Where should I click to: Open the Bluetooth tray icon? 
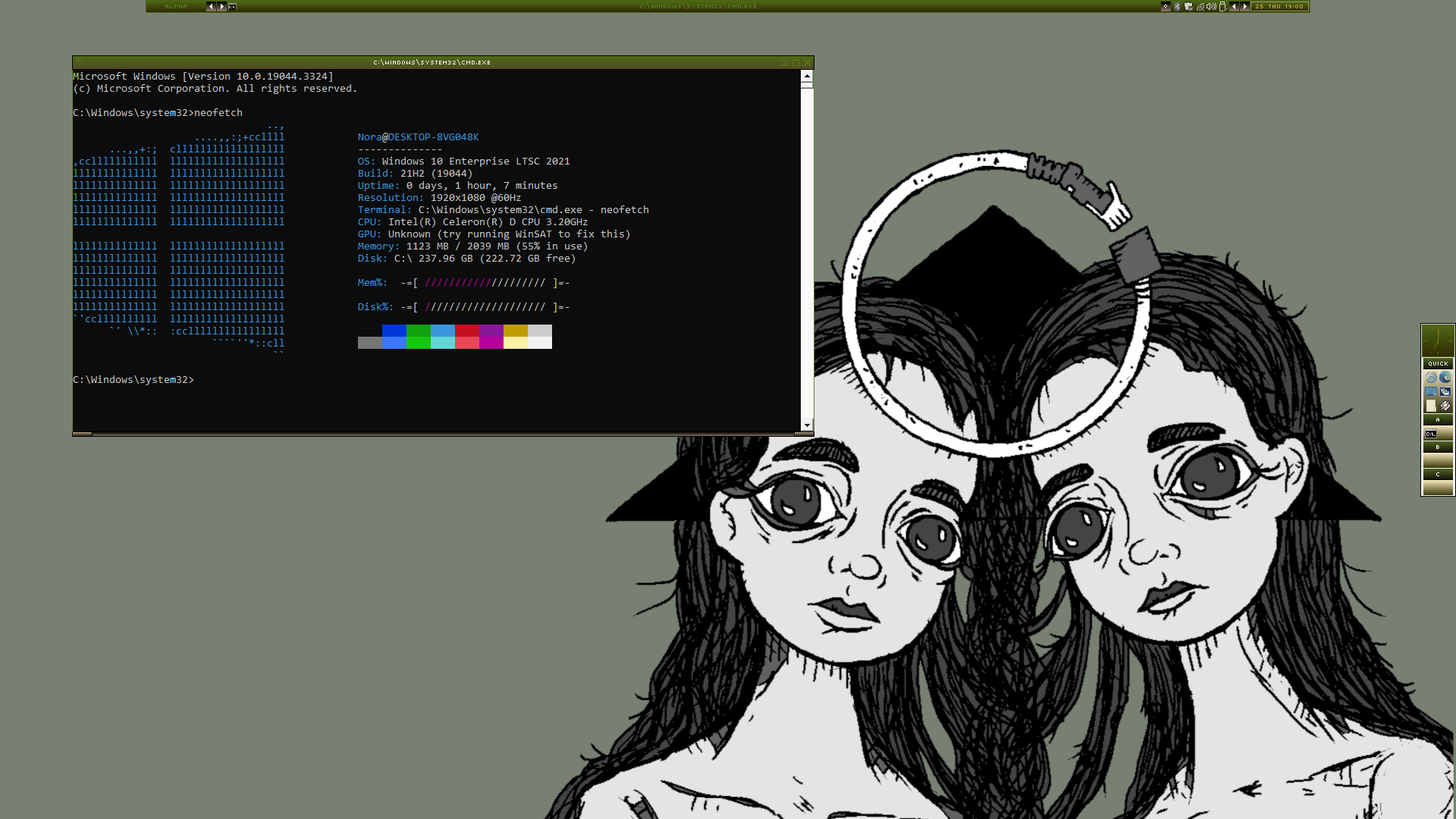tap(1178, 6)
